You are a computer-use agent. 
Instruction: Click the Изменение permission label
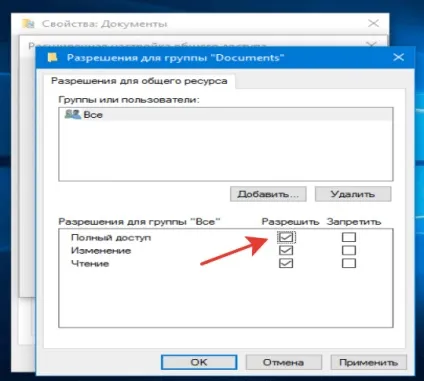coord(101,251)
